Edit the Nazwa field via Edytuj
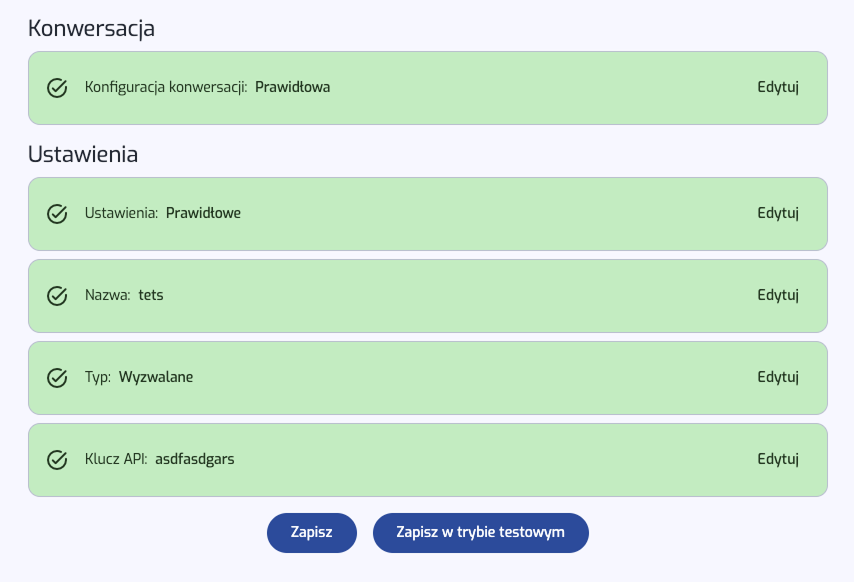 click(x=778, y=296)
